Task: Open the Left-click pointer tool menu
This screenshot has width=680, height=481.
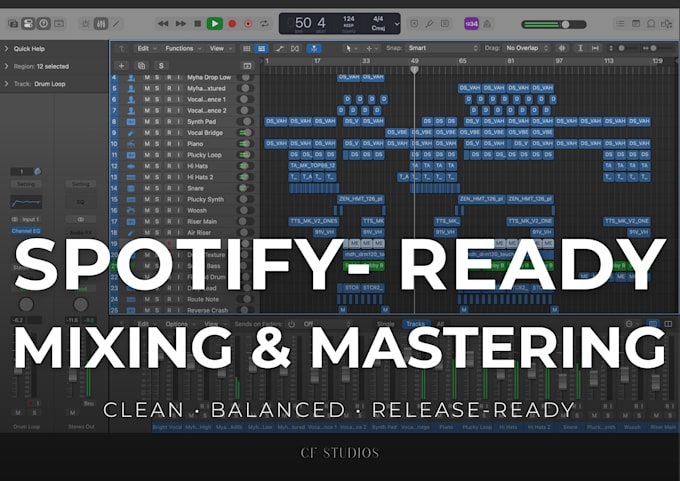Action: tap(351, 49)
